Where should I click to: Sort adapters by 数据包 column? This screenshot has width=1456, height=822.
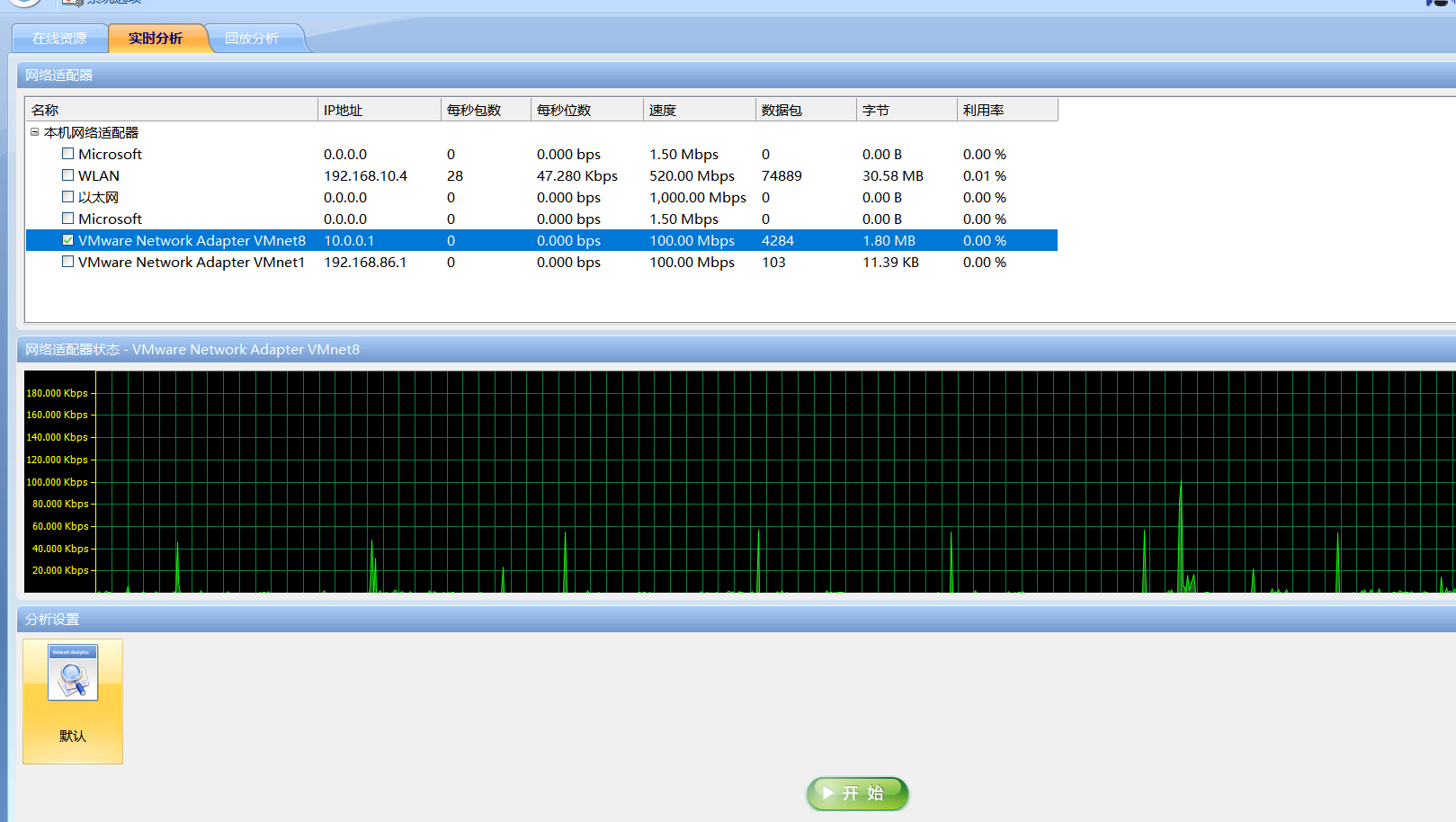coord(806,110)
